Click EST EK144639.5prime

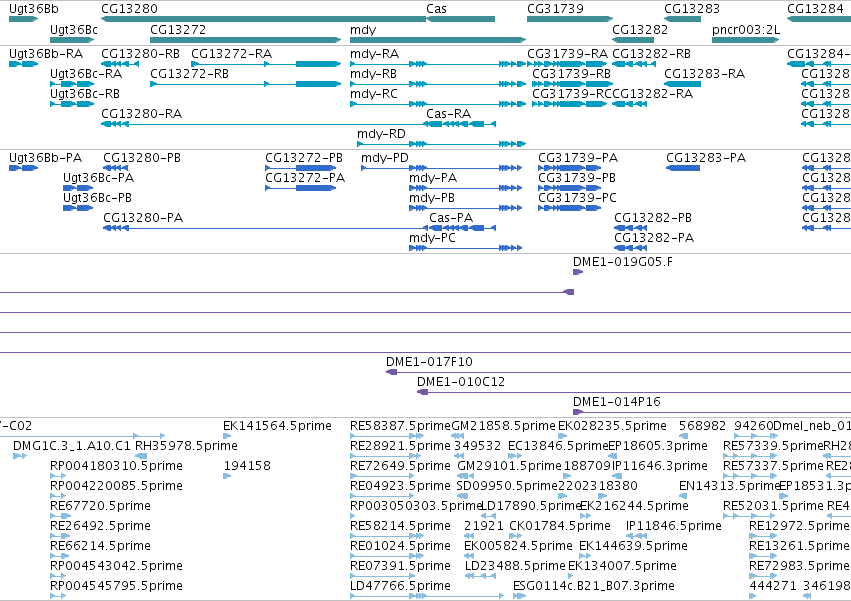coord(586,556)
